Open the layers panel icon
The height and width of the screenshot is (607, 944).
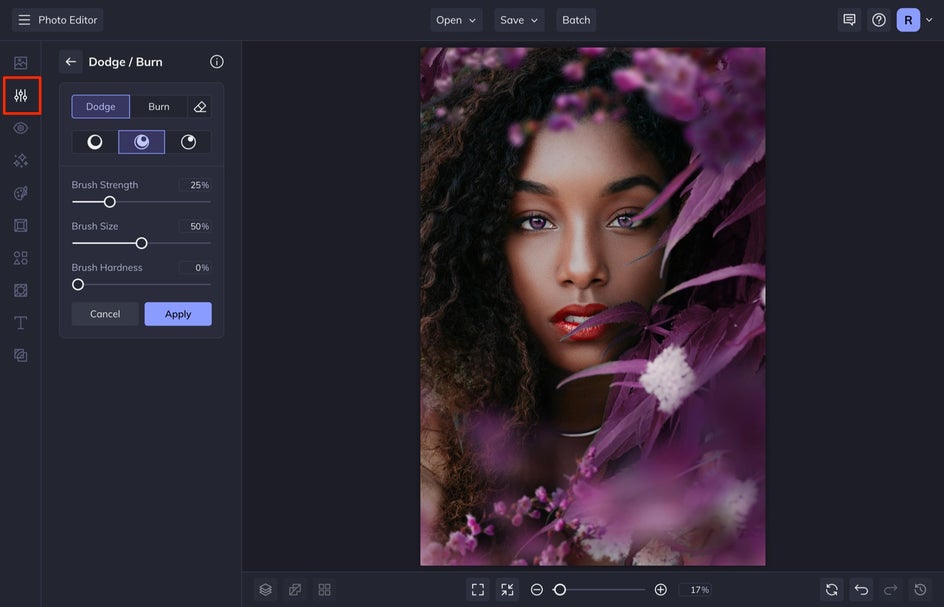[x=266, y=590]
